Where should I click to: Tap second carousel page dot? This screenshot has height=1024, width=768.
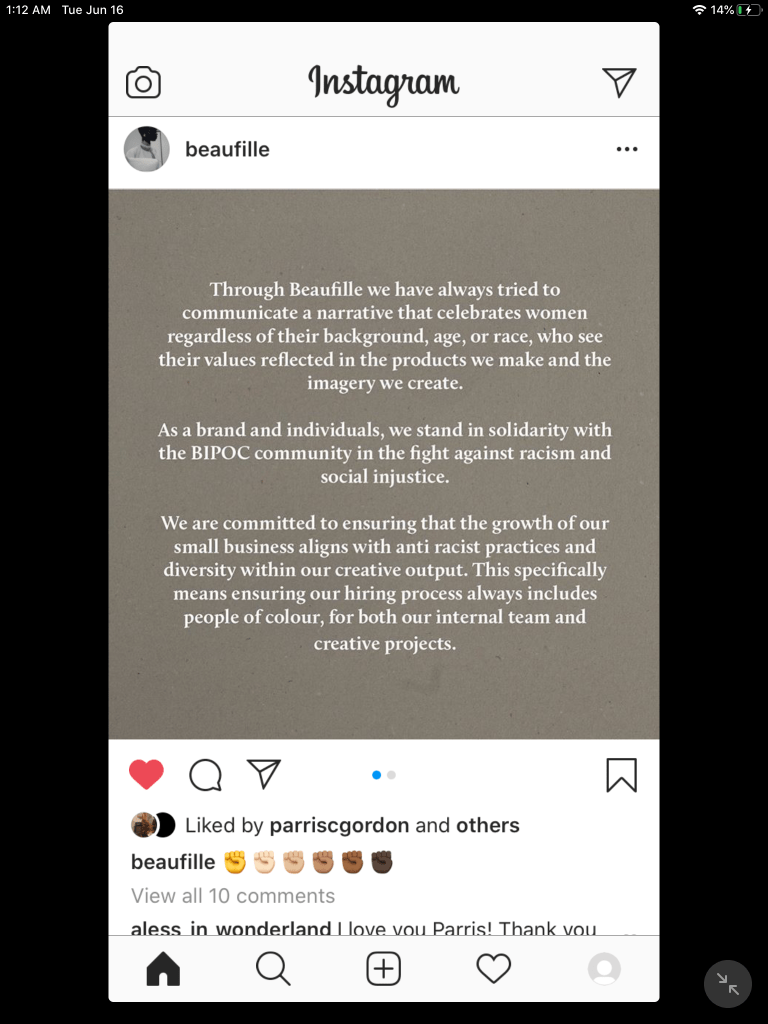(x=391, y=775)
